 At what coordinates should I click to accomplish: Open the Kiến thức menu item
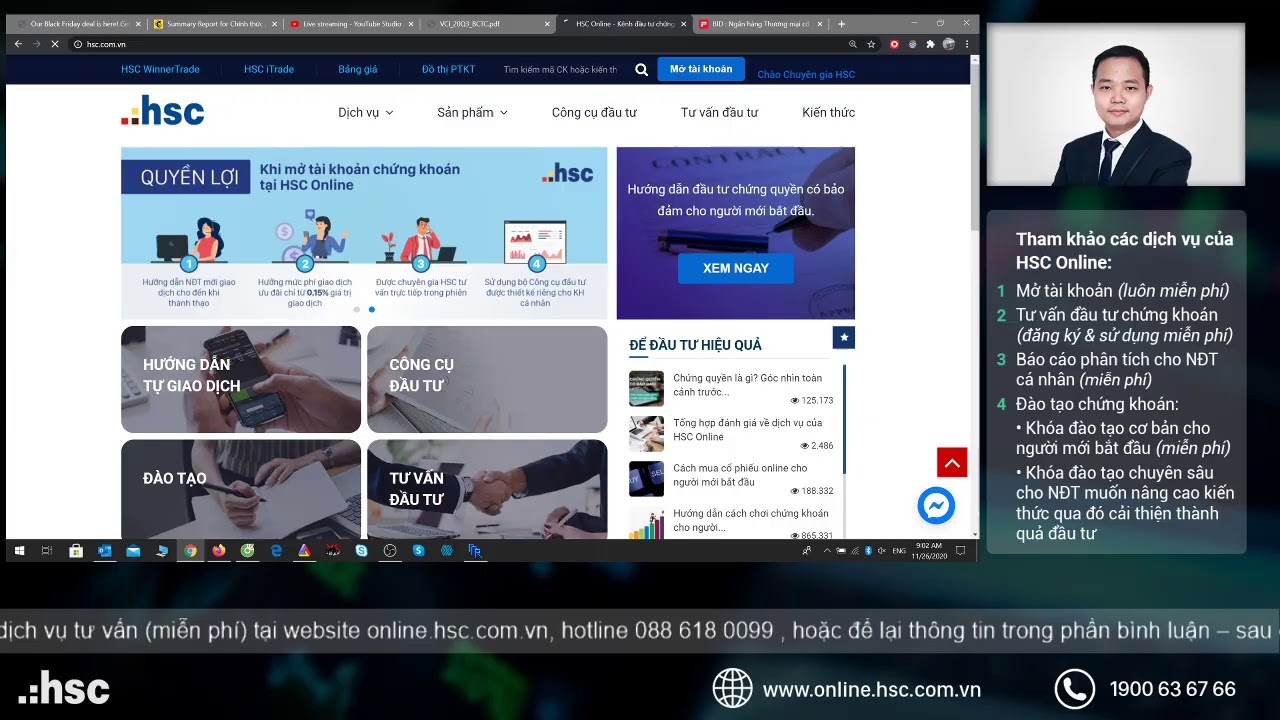[828, 112]
